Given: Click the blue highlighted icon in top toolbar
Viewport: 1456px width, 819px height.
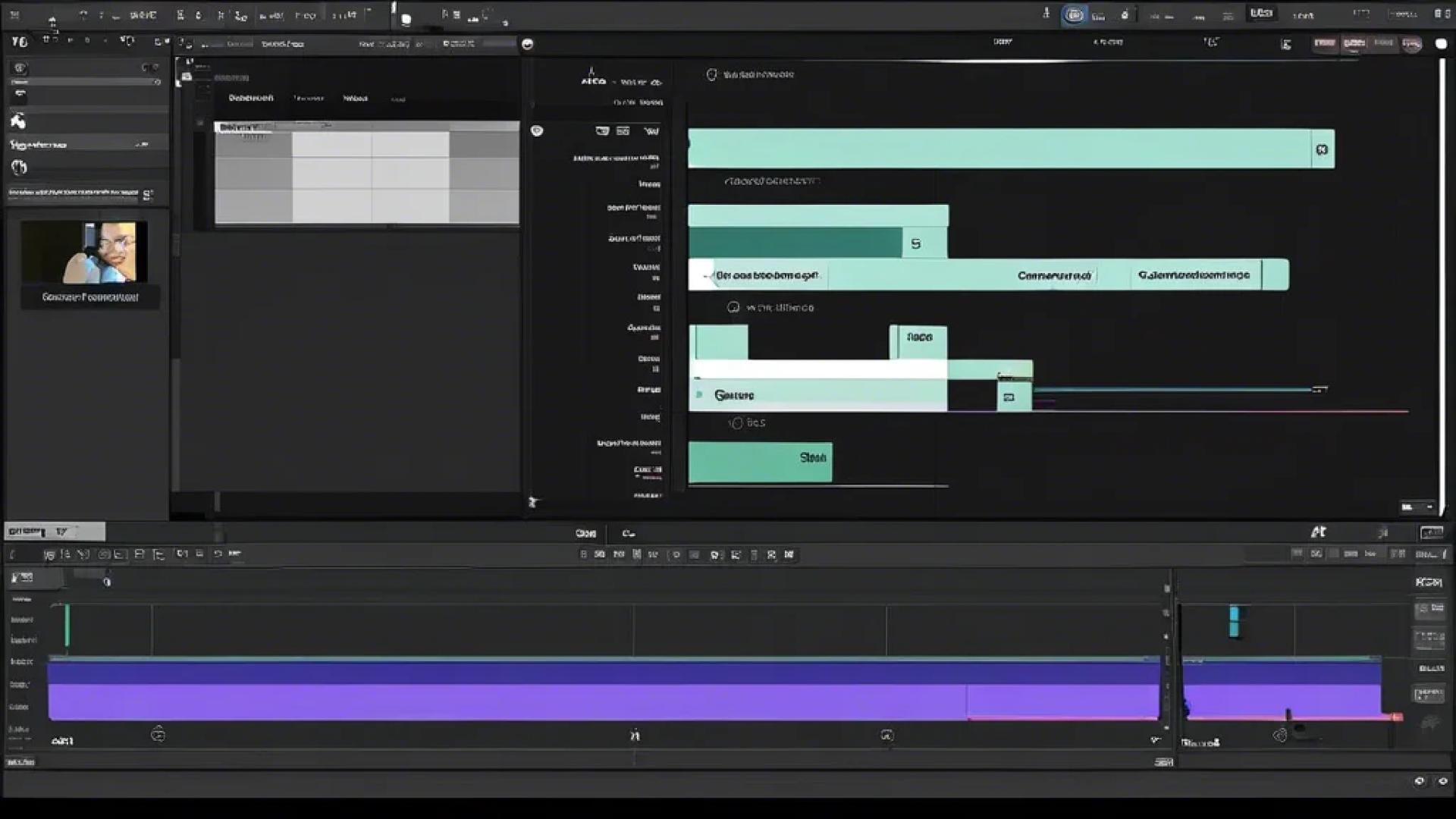Looking at the screenshot, I should [1074, 15].
